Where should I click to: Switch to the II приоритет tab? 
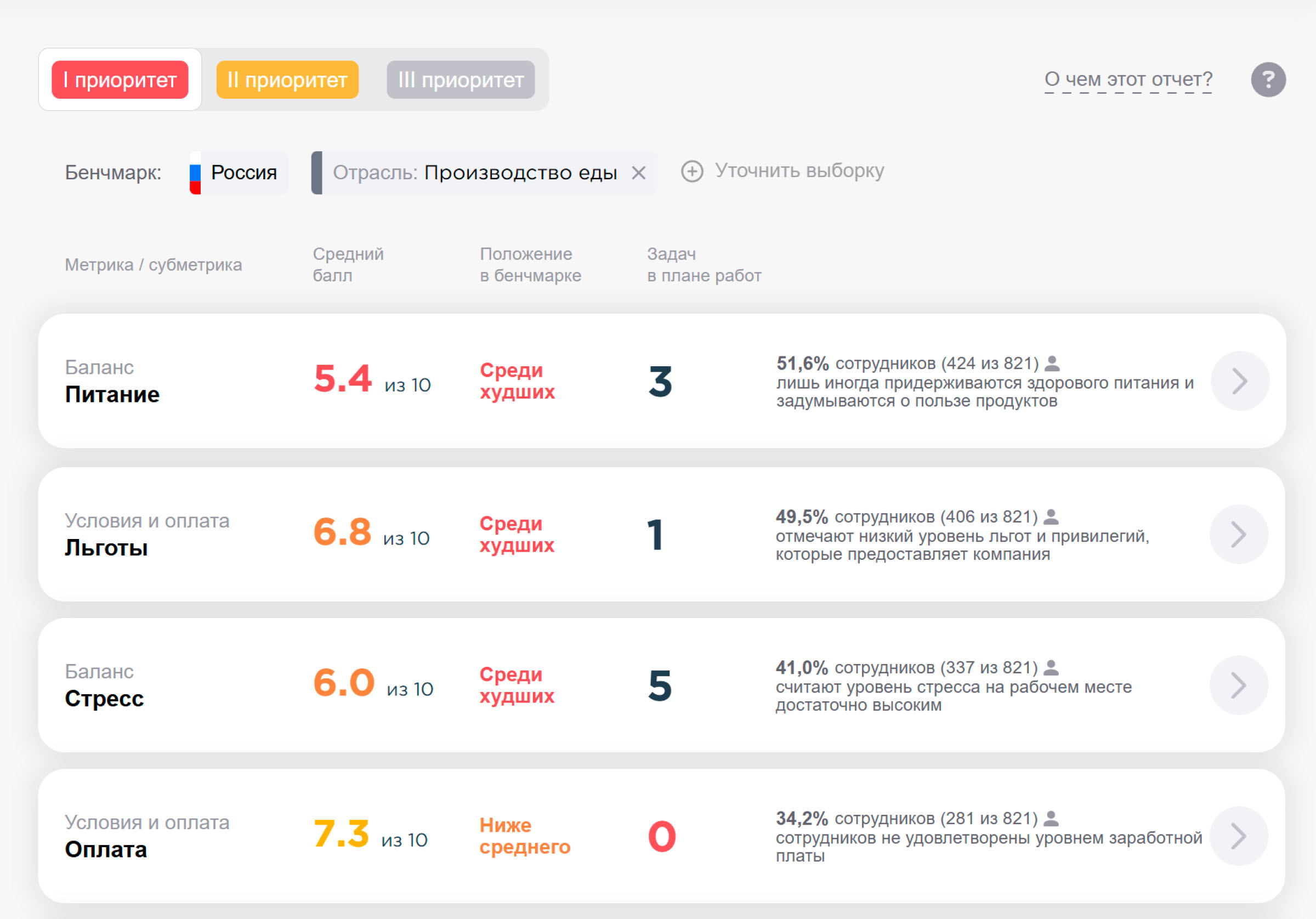pyautogui.click(x=287, y=80)
